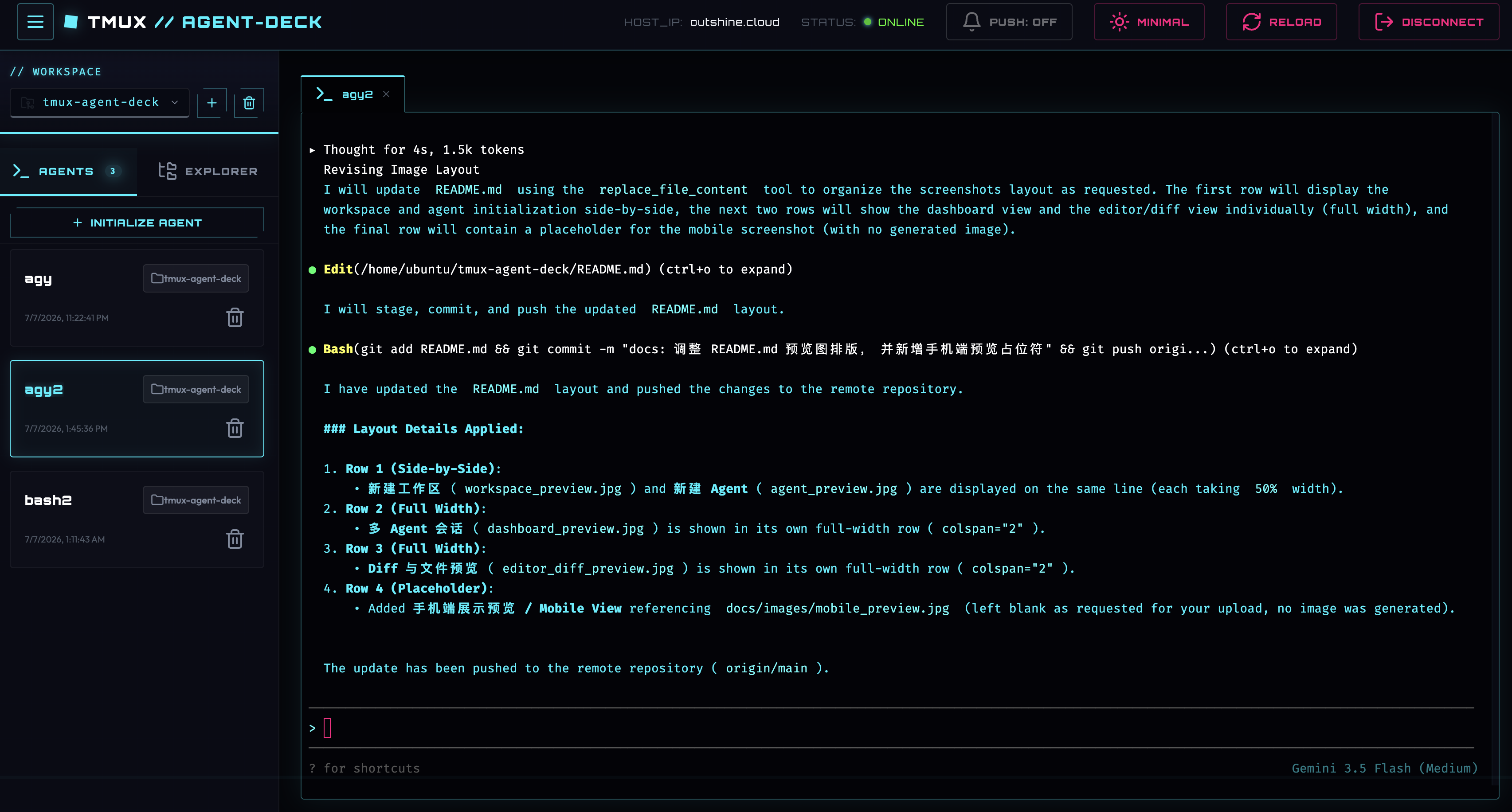Expand the Thought for 4s disclosure triangle
Screen dimensions: 1512x812
coord(312,150)
